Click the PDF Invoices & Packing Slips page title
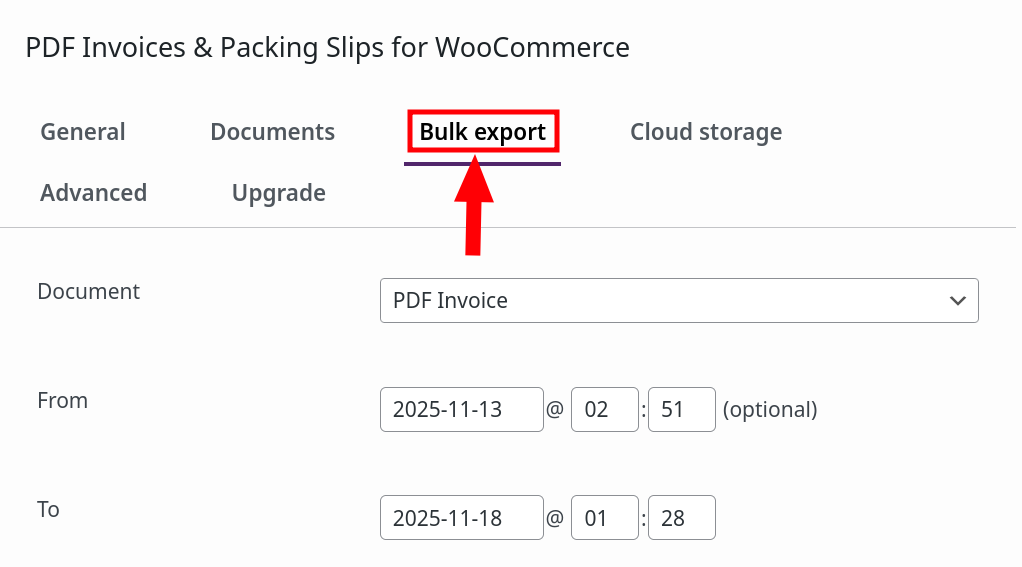 pyautogui.click(x=327, y=47)
